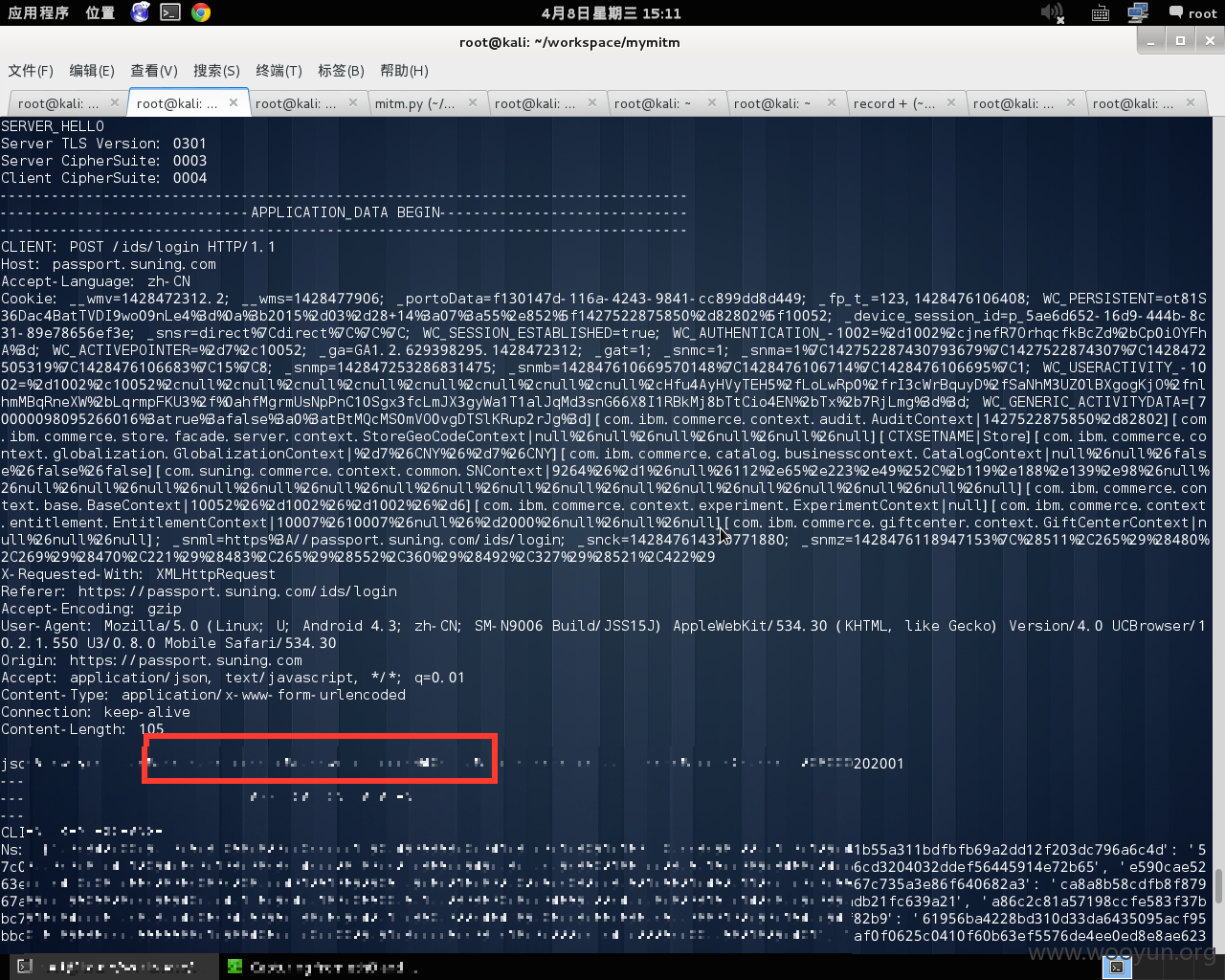Click the date and time clock
This screenshot has width=1225, height=980.
click(611, 13)
